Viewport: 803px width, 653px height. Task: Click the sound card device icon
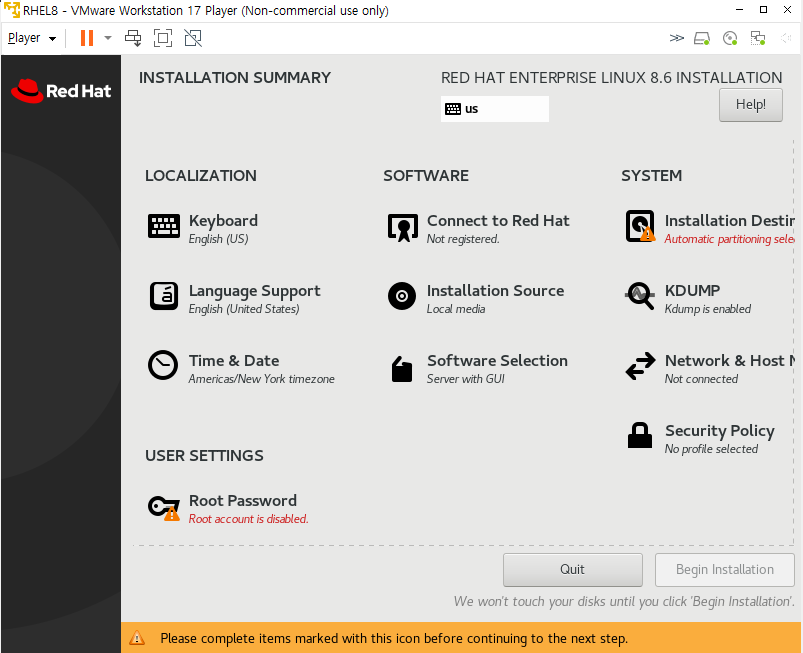click(786, 38)
